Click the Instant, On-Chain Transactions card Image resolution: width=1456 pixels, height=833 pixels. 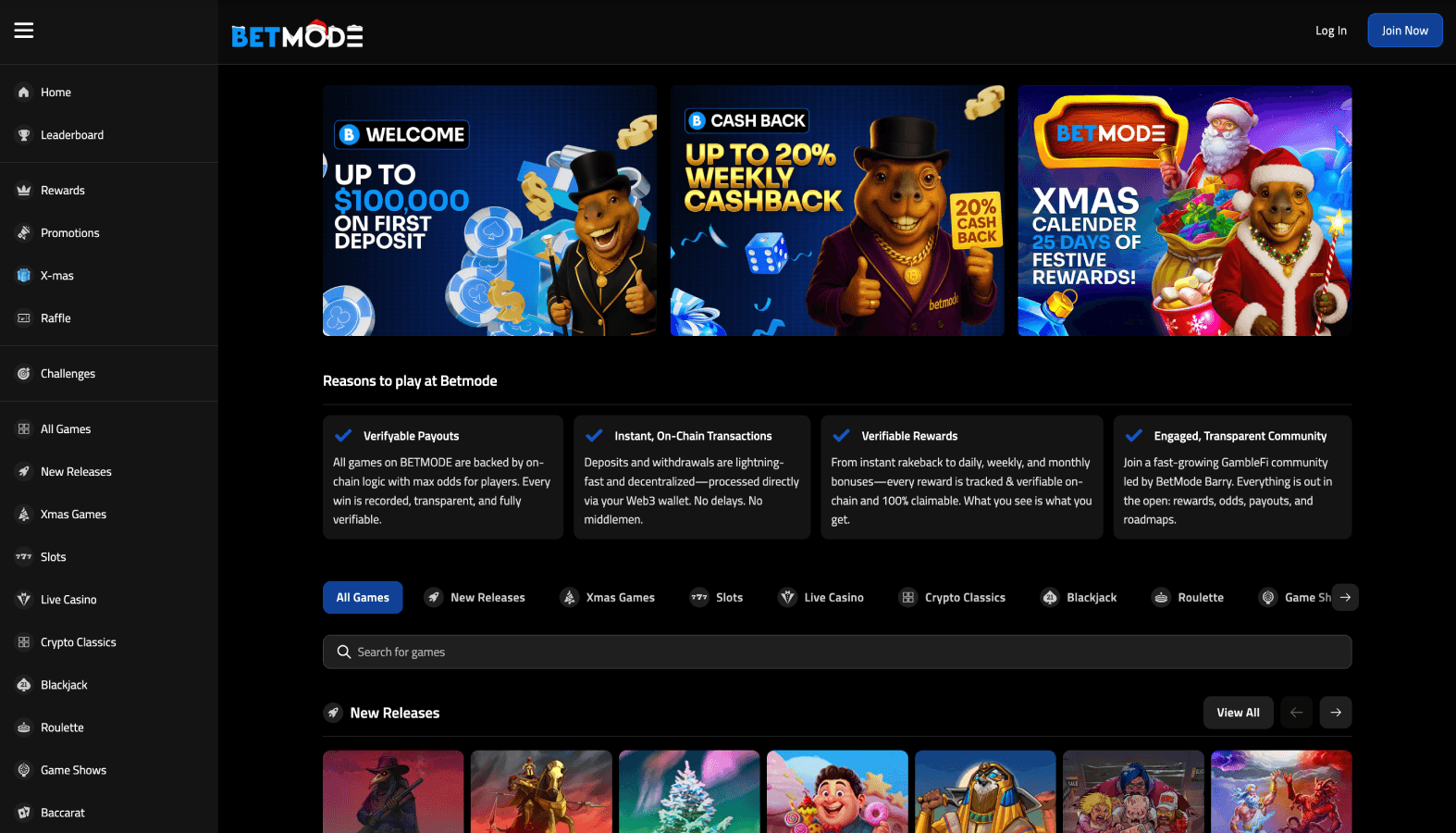tap(692, 478)
